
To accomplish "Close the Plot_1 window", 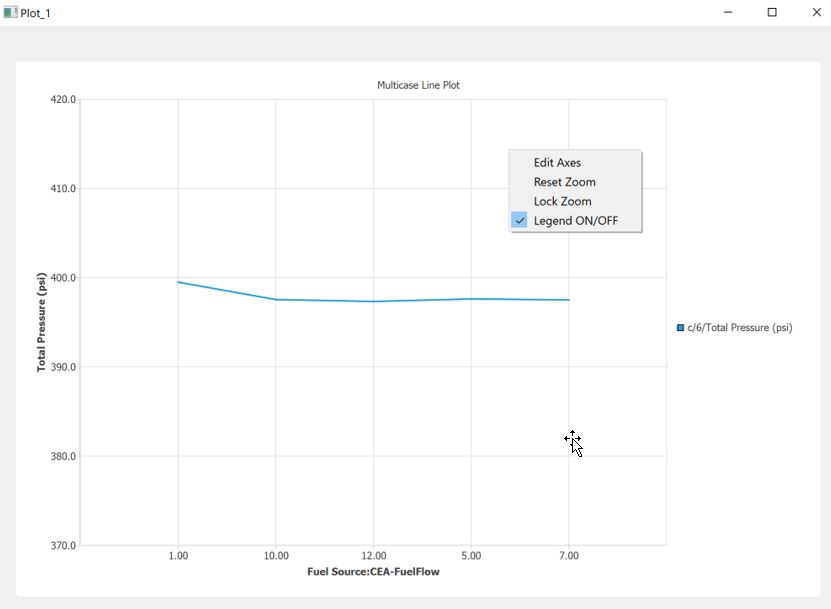I will pyautogui.click(x=815, y=13).
